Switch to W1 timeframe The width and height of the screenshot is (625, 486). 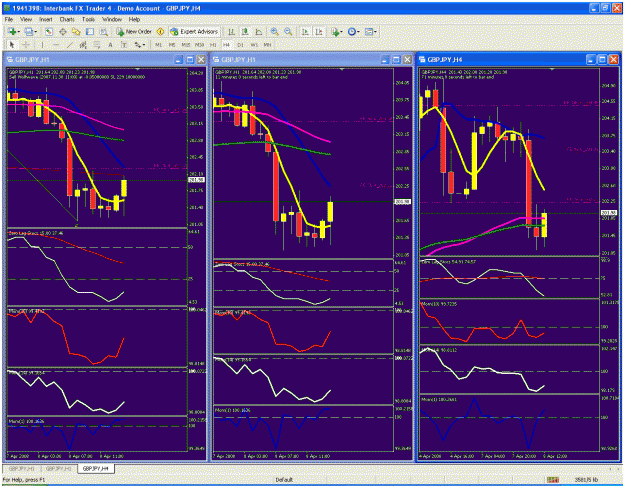(x=254, y=45)
